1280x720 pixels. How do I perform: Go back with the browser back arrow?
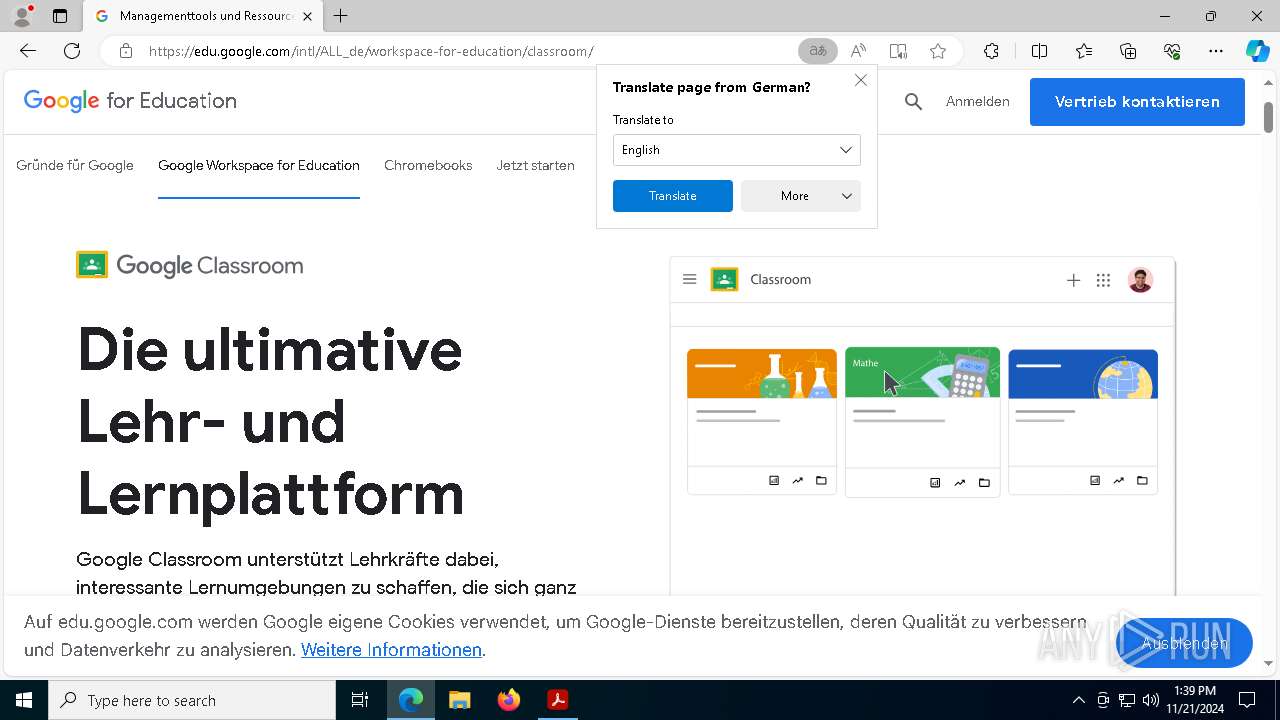coord(28,51)
